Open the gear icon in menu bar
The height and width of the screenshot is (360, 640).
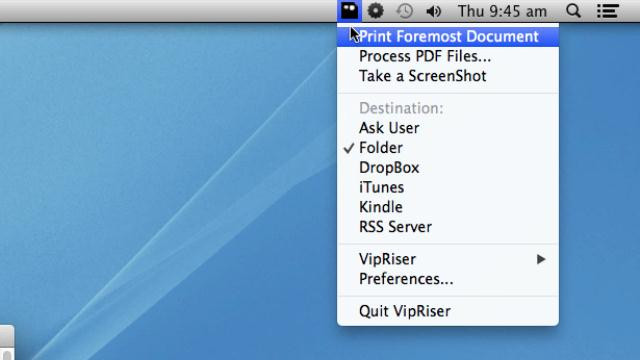coord(376,11)
